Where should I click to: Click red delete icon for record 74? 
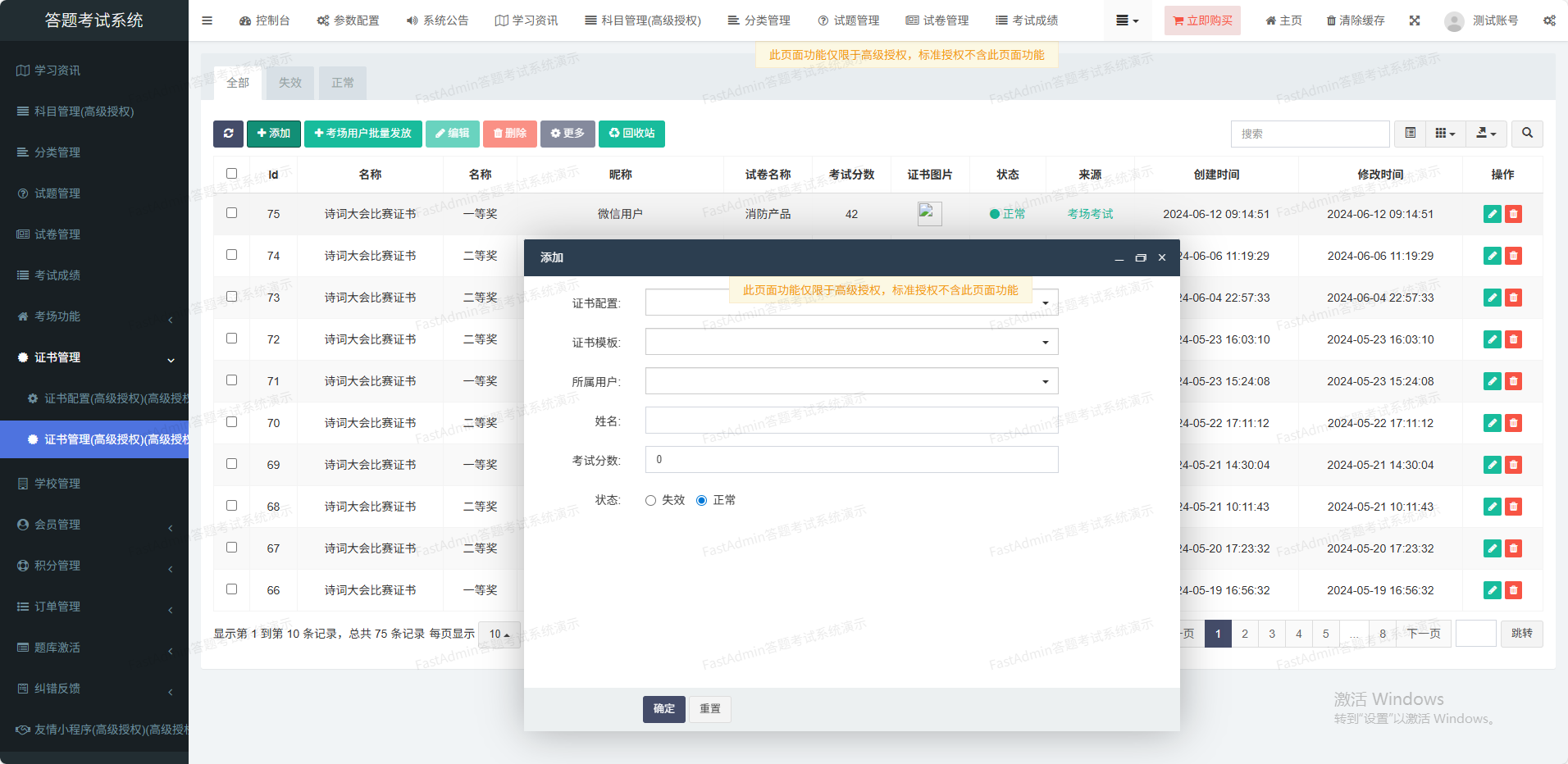tap(1514, 256)
